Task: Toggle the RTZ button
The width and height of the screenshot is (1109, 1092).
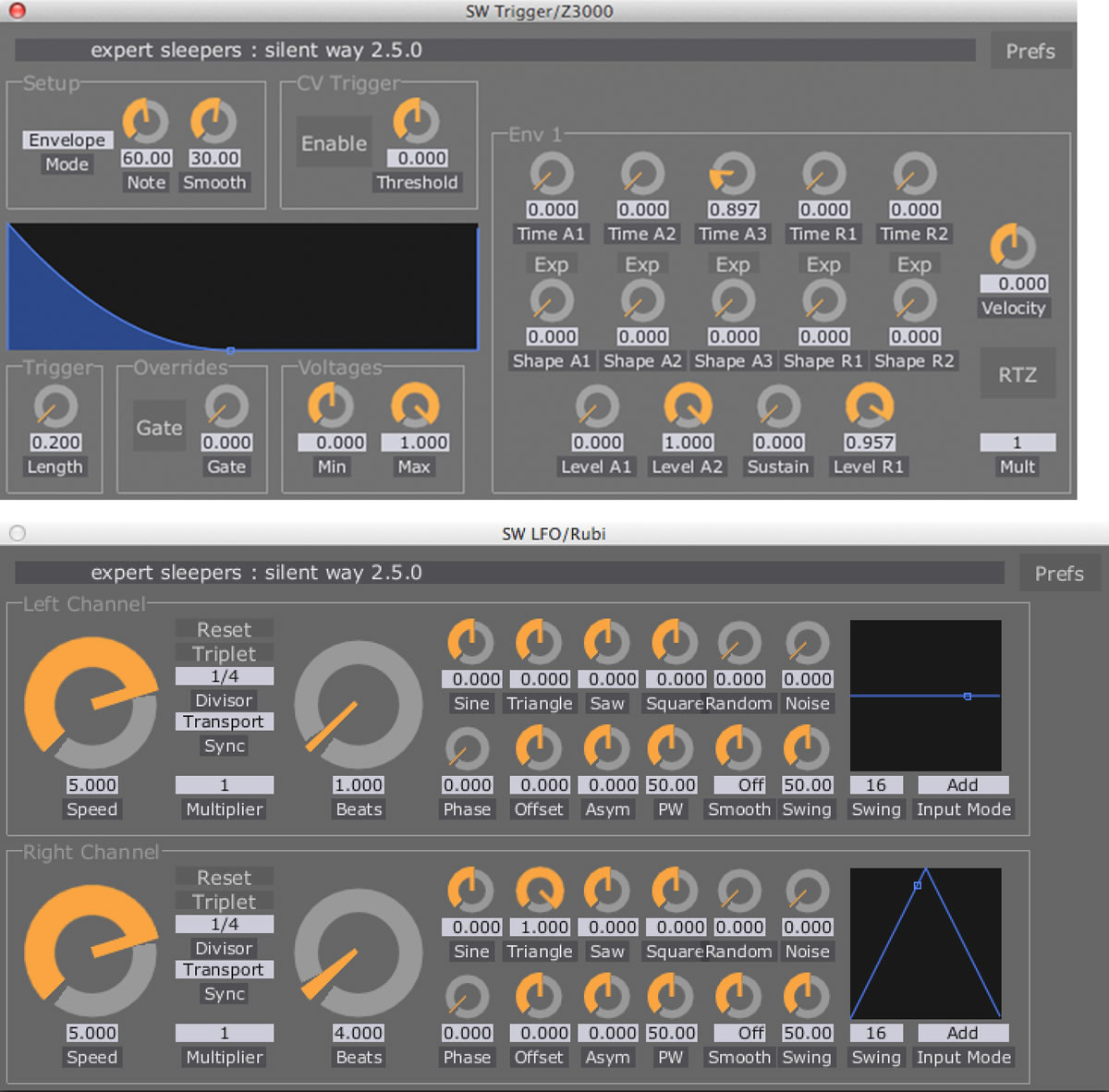Action: click(x=1017, y=373)
